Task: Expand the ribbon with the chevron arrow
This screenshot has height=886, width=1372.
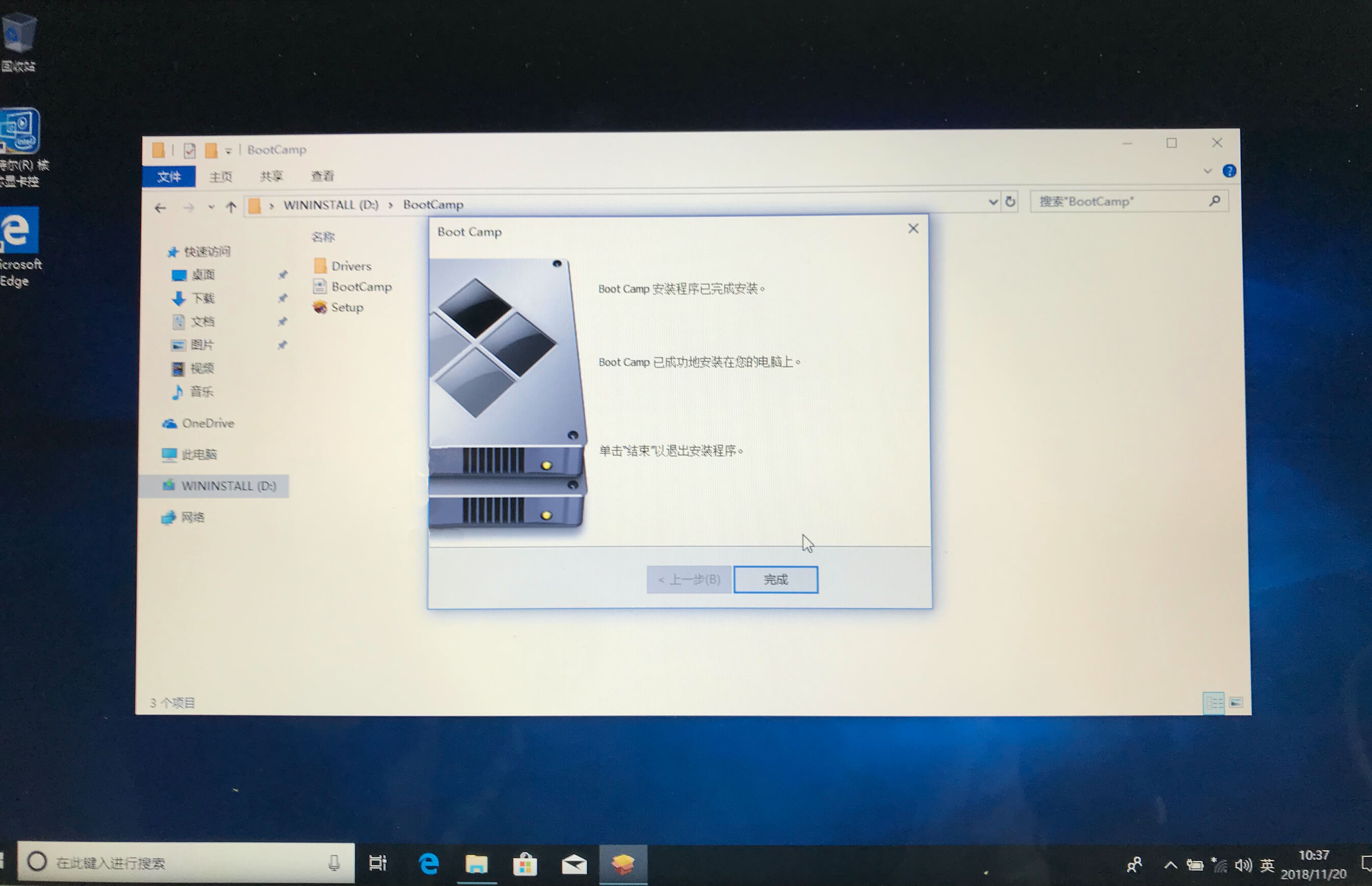Action: 1207,171
